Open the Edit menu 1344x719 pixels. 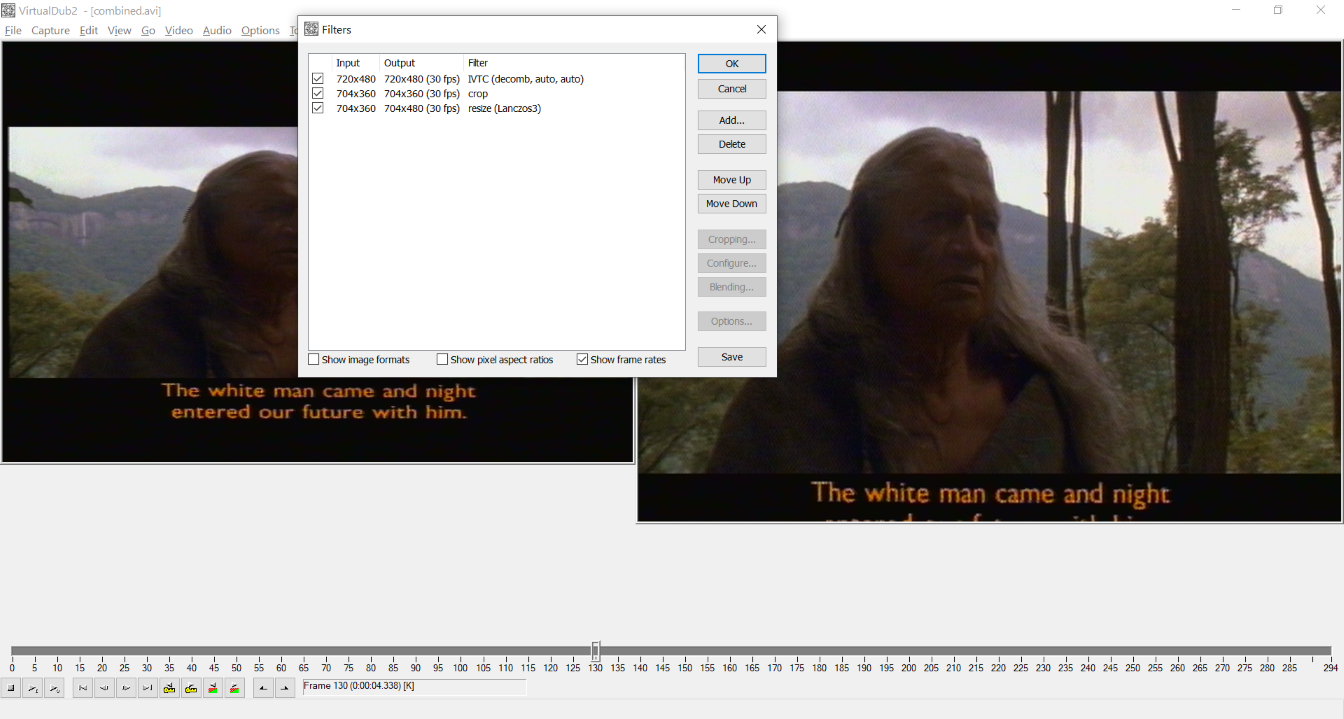coord(89,30)
